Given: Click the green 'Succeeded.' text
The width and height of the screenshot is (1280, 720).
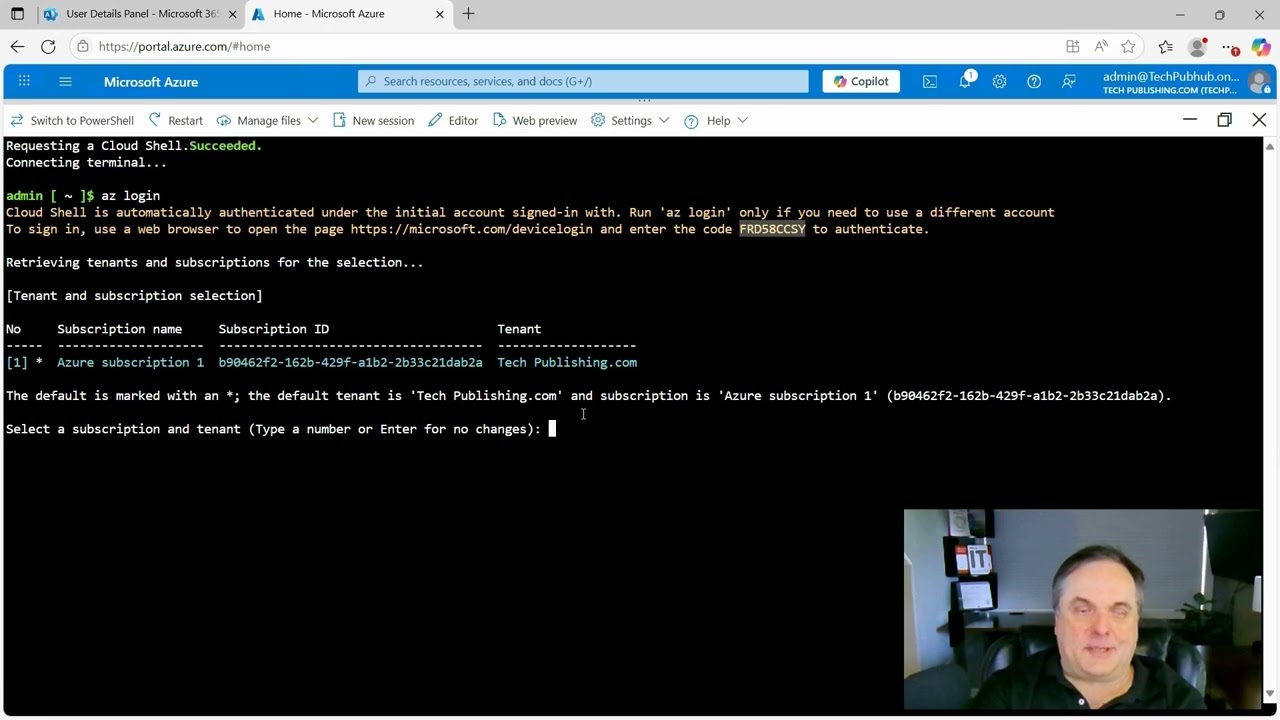Looking at the screenshot, I should click(225, 146).
